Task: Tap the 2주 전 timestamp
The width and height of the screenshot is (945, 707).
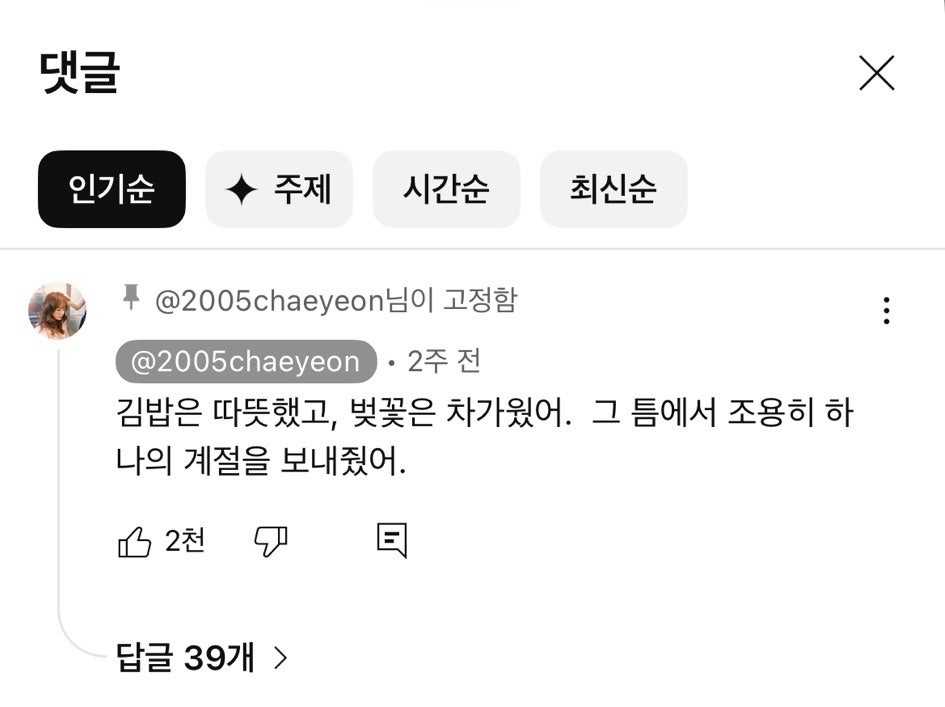Action: 444,362
